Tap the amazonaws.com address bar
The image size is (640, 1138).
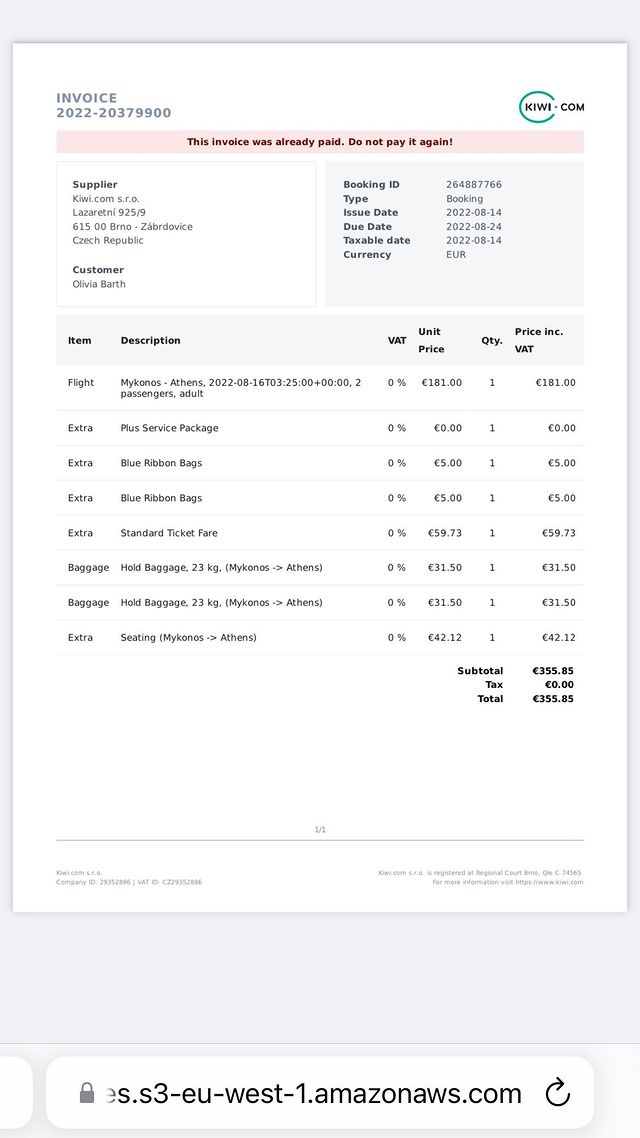(x=319, y=1092)
